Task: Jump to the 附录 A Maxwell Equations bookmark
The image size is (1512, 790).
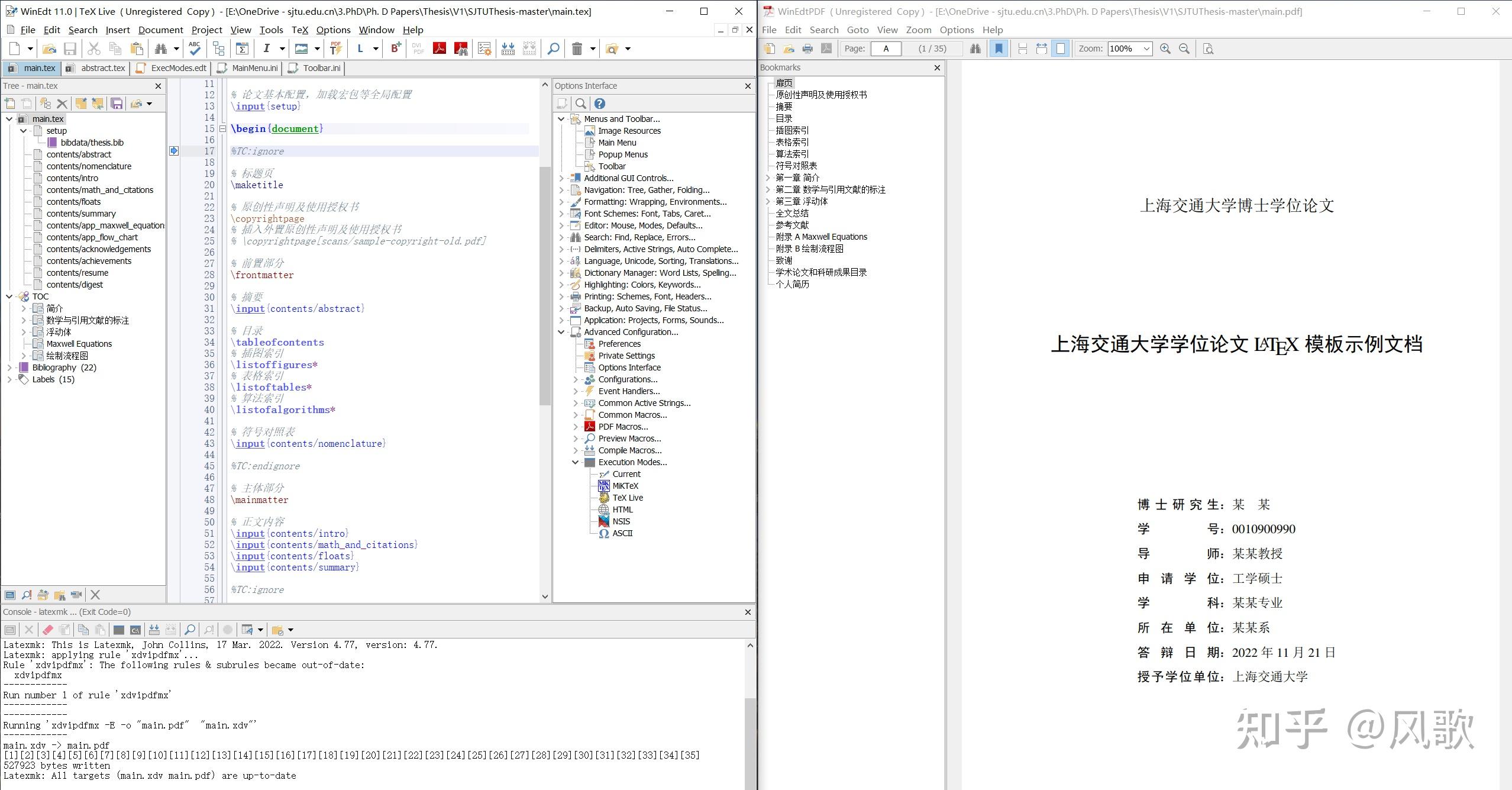Action: 822,237
